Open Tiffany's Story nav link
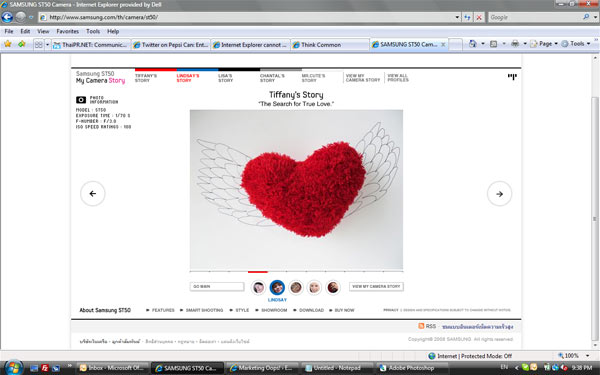This screenshot has width=600, height=375. click(146, 78)
